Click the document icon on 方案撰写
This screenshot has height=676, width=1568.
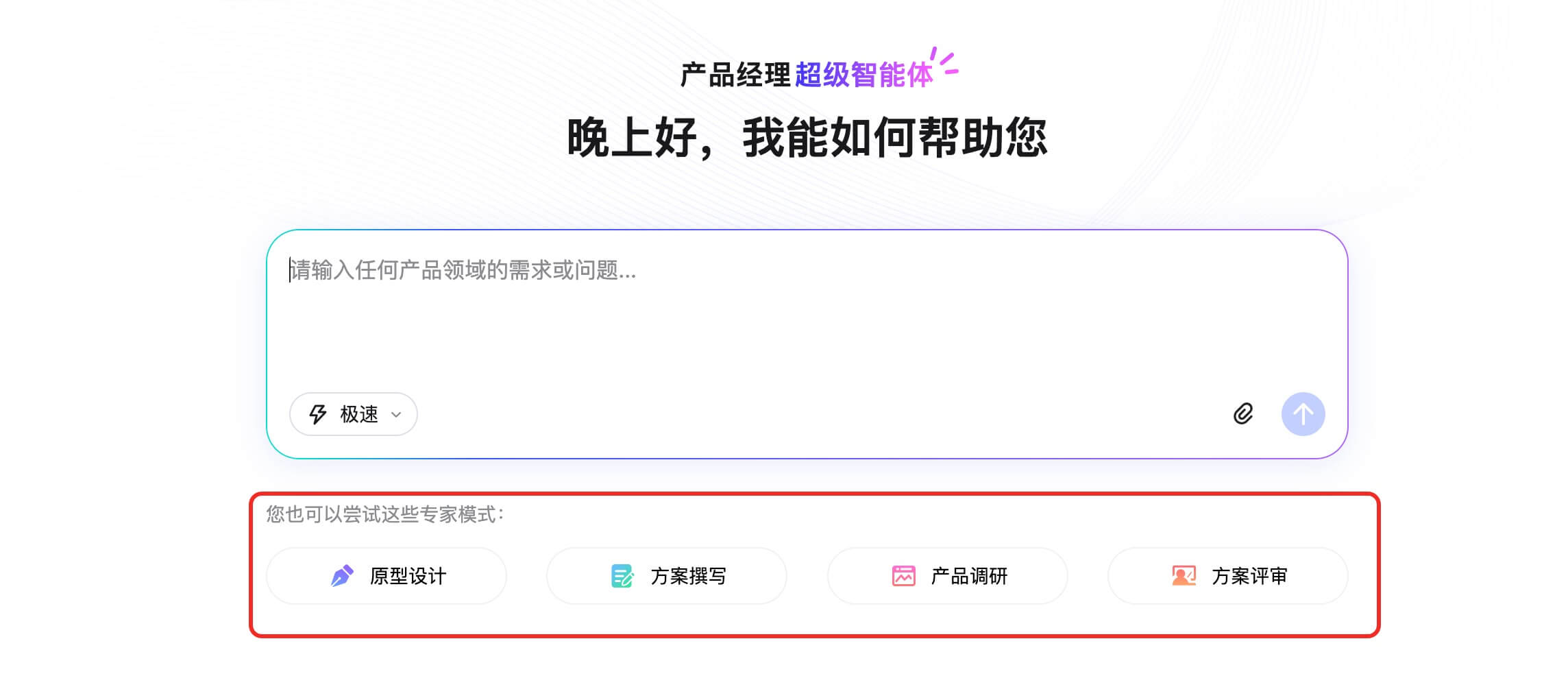622,576
